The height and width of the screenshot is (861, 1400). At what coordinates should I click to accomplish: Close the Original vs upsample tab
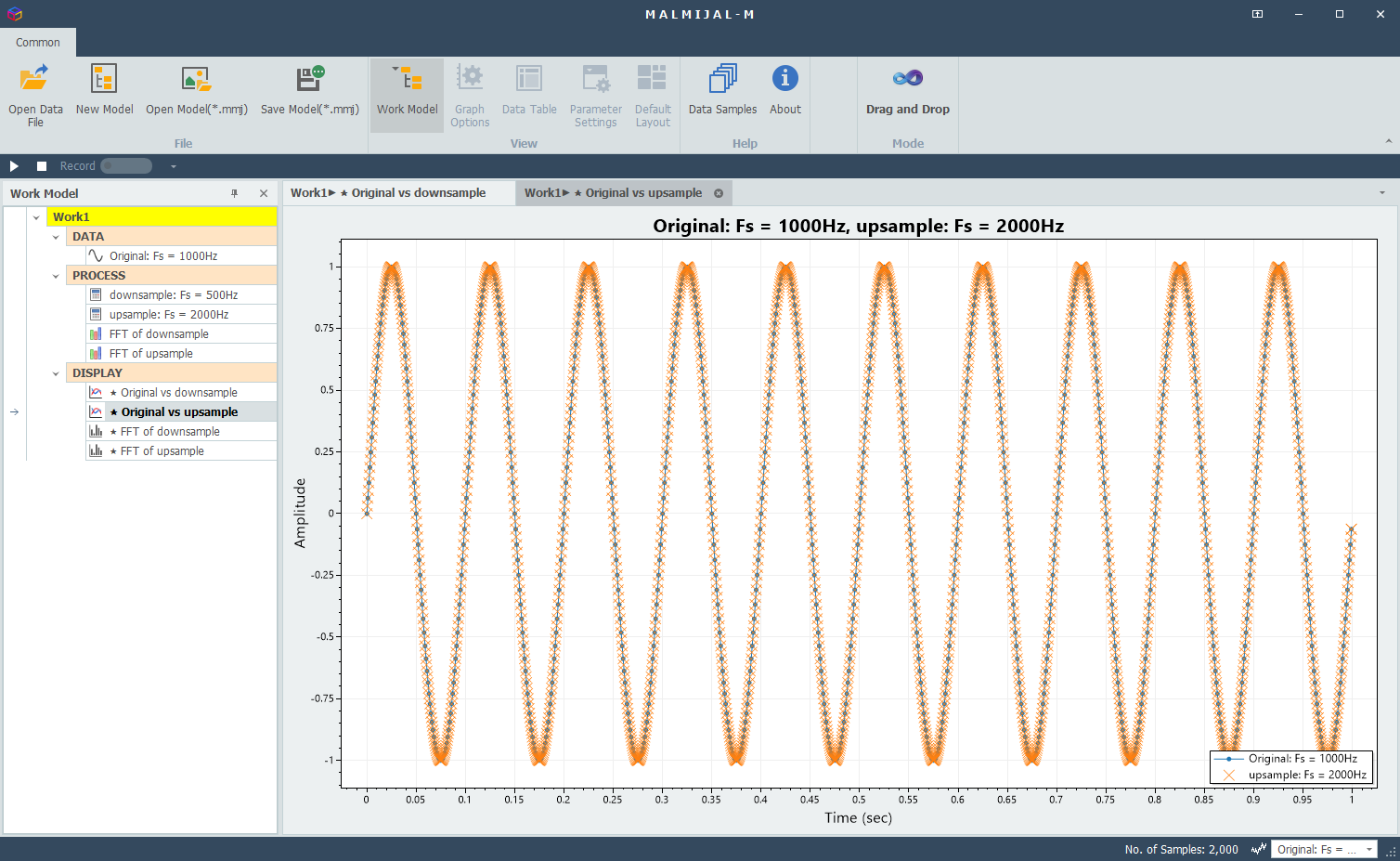[719, 193]
